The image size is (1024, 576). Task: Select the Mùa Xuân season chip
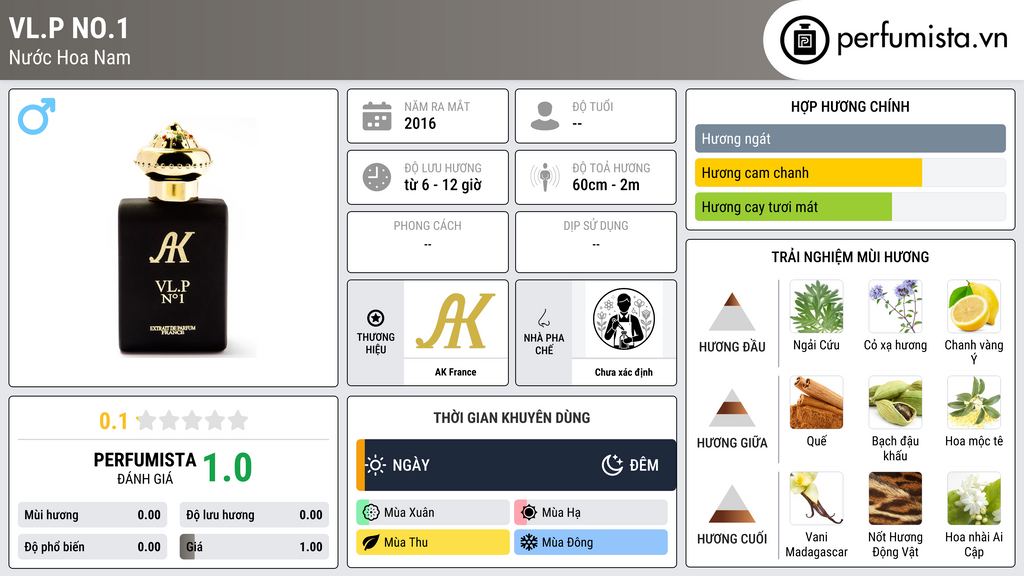(x=433, y=513)
